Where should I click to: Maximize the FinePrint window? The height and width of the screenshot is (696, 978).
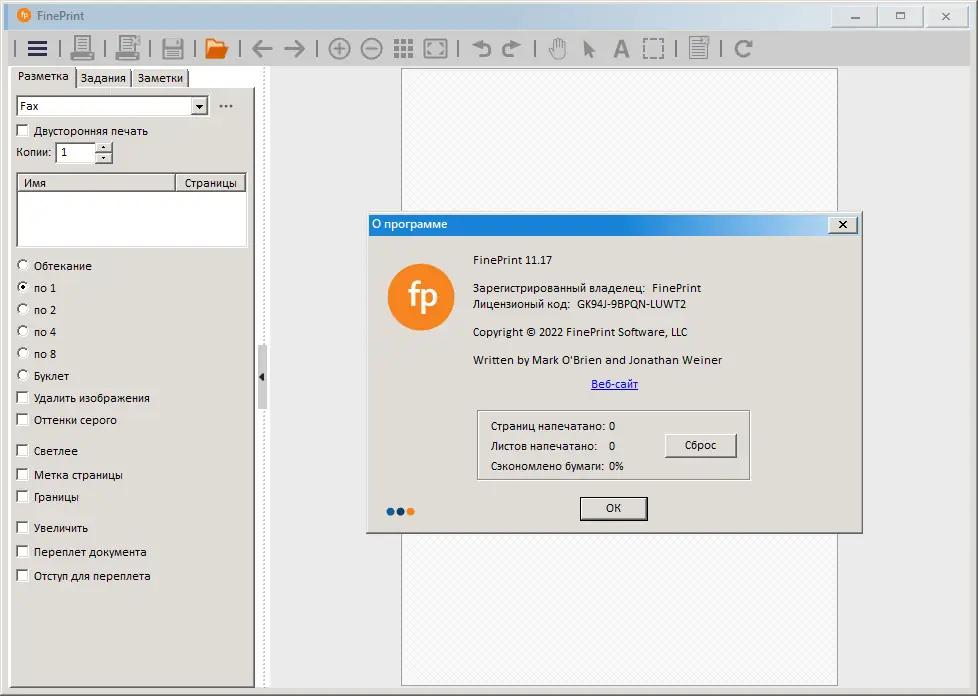pos(900,17)
